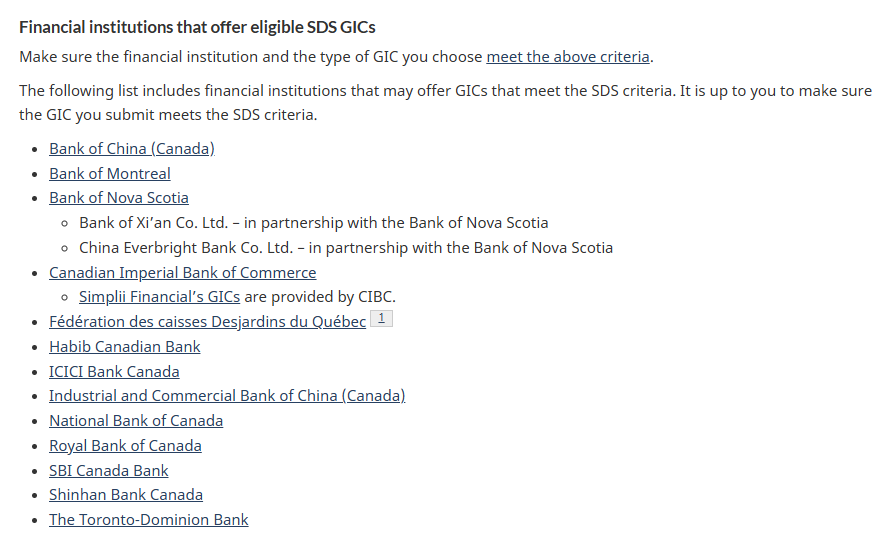The height and width of the screenshot is (533, 878).
Task: Visit the National Bank of Canada link
Action: coord(136,421)
